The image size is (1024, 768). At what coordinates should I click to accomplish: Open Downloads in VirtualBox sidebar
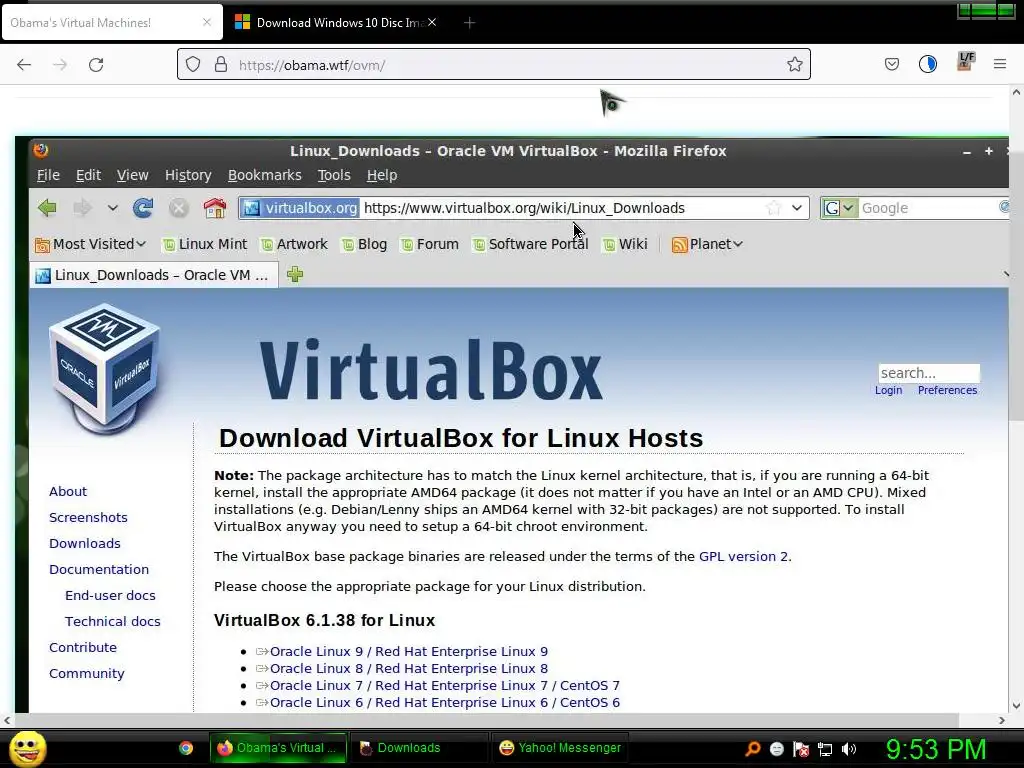(x=85, y=543)
